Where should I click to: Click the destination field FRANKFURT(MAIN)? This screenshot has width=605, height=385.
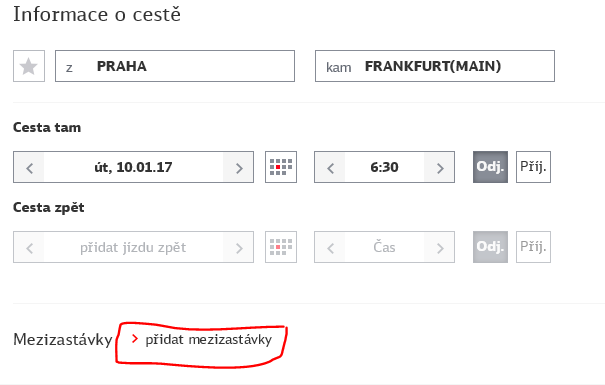(x=435, y=66)
